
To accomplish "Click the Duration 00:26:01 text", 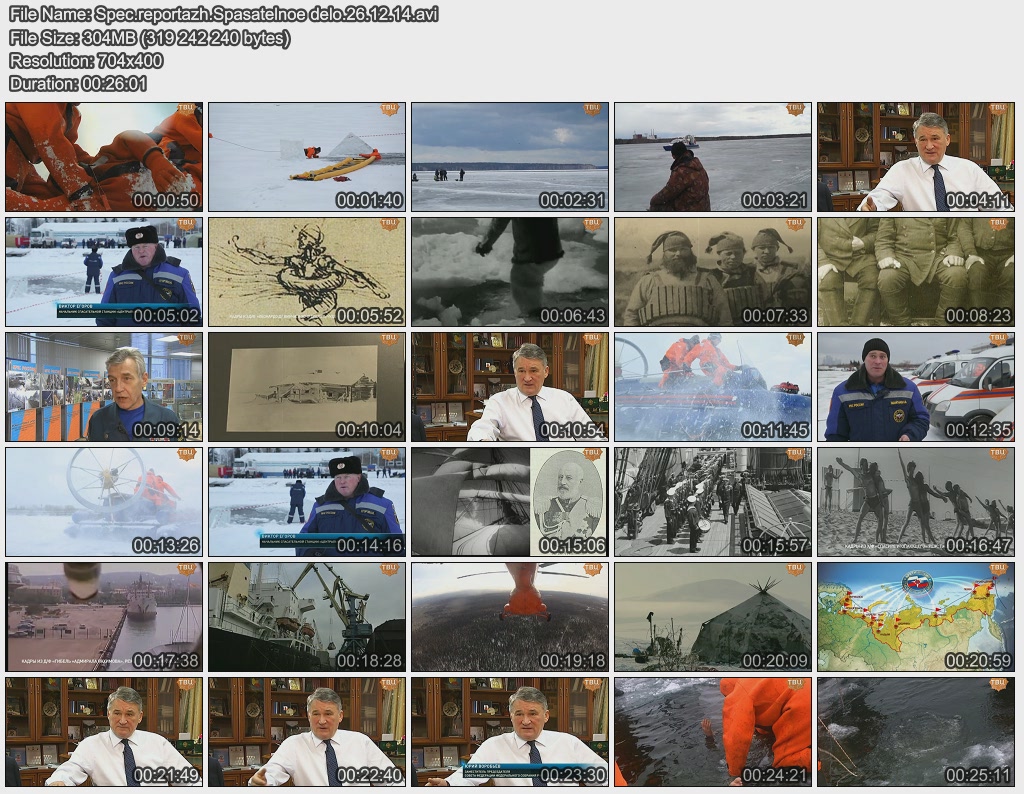I will click(x=78, y=84).
